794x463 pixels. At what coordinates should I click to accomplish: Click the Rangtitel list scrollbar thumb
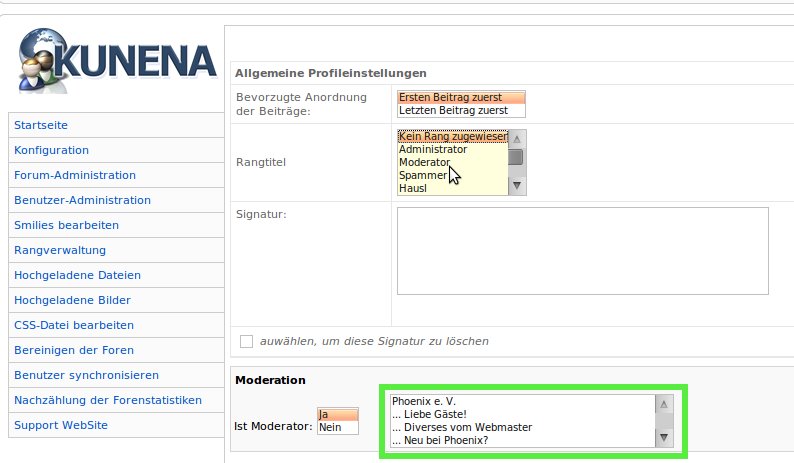coord(516,157)
